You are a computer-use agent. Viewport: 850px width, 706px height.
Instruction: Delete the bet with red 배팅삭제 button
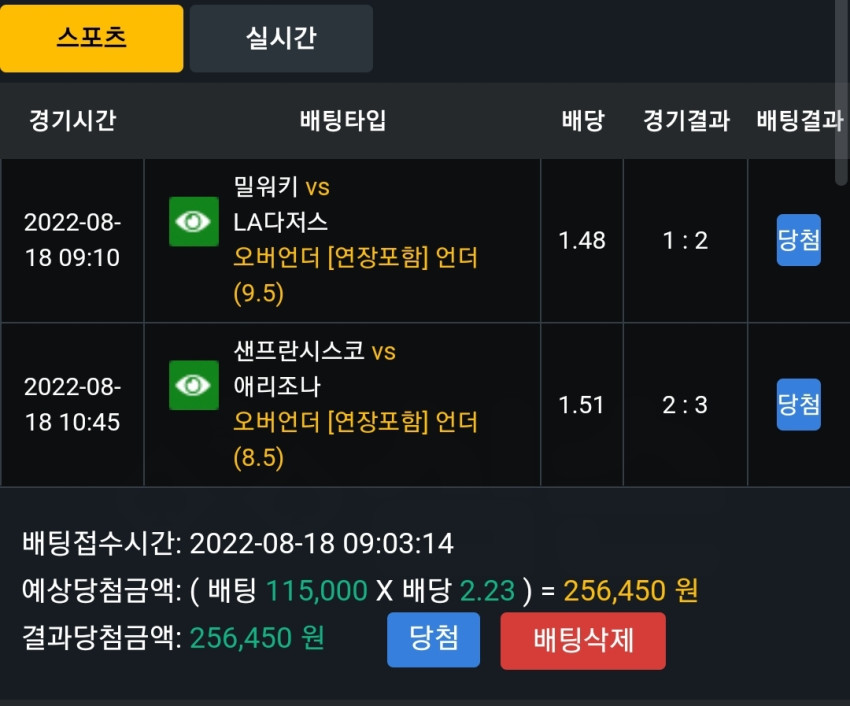tap(583, 640)
